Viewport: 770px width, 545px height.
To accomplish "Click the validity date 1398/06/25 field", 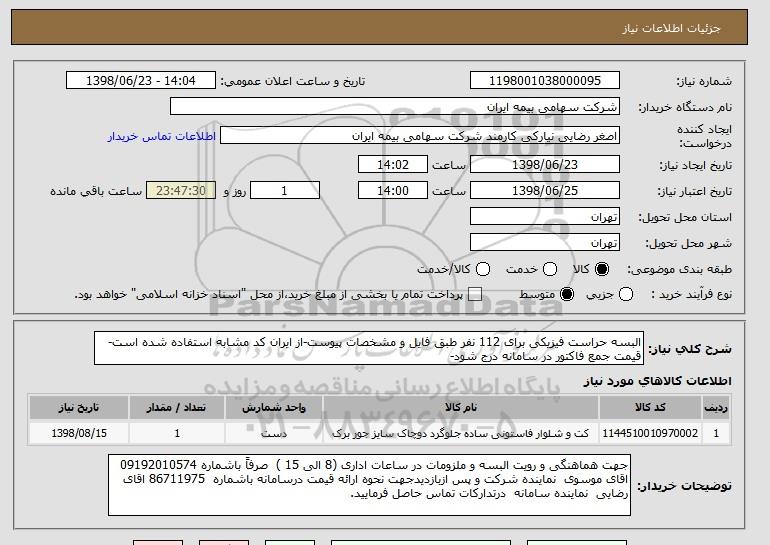I will 545,191.
